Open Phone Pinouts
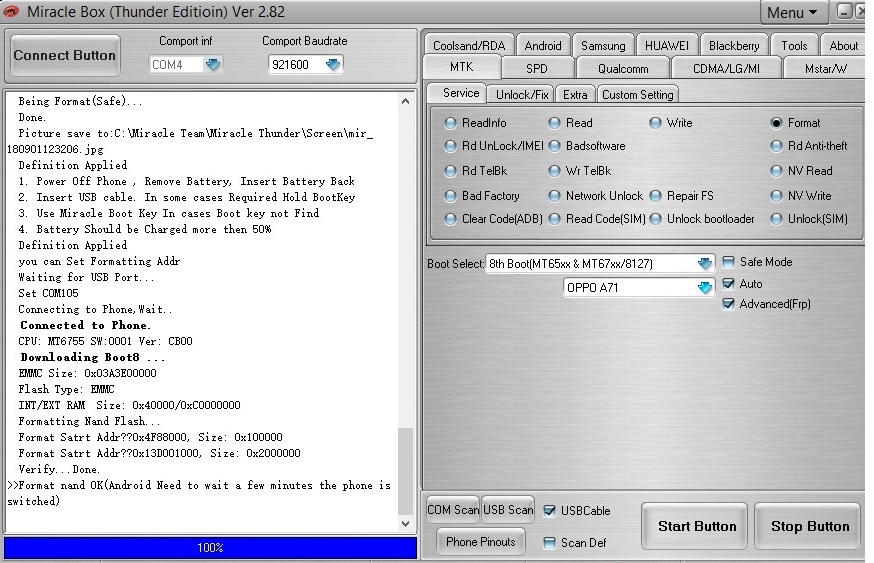Viewport: 874px width, 563px height. [x=480, y=542]
